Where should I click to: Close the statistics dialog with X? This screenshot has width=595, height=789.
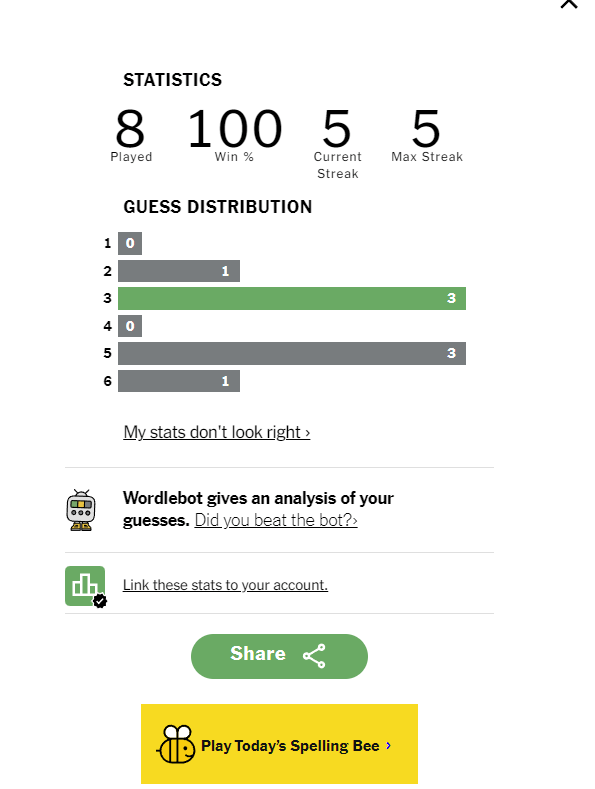coord(569,4)
